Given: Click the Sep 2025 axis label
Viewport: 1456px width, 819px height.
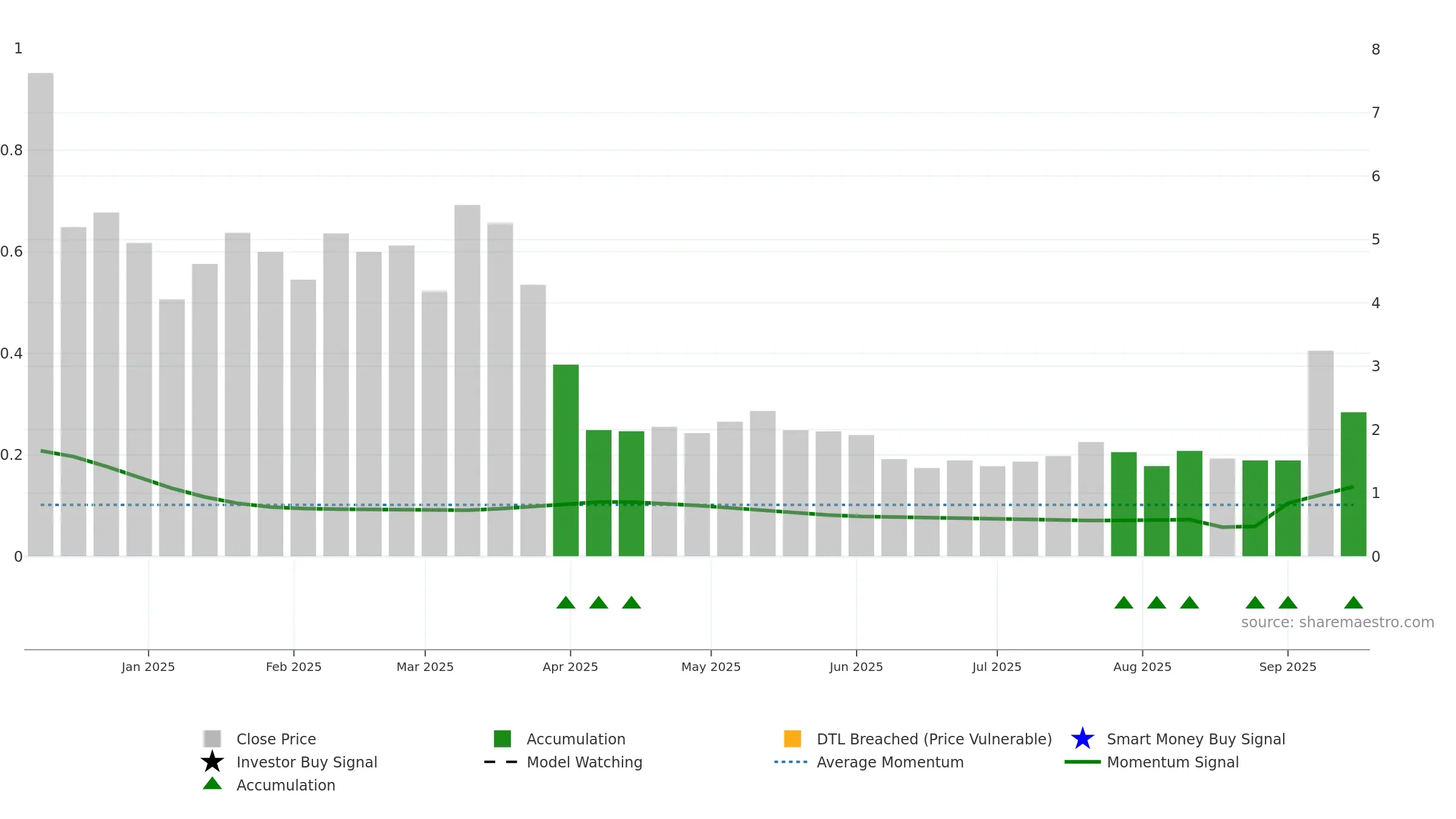Looking at the screenshot, I should (x=1288, y=667).
